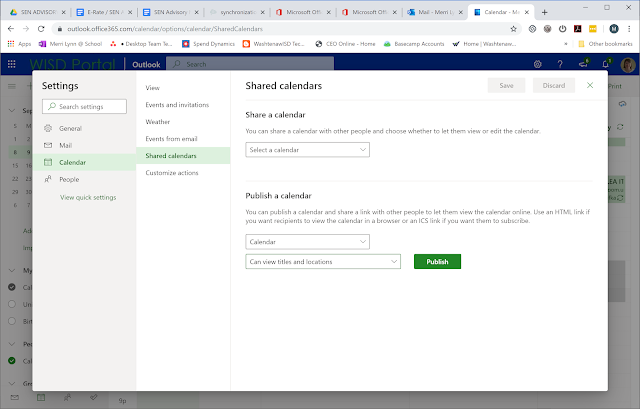Close the Settings dialog with X
This screenshot has width=640, height=409.
tap(590, 86)
